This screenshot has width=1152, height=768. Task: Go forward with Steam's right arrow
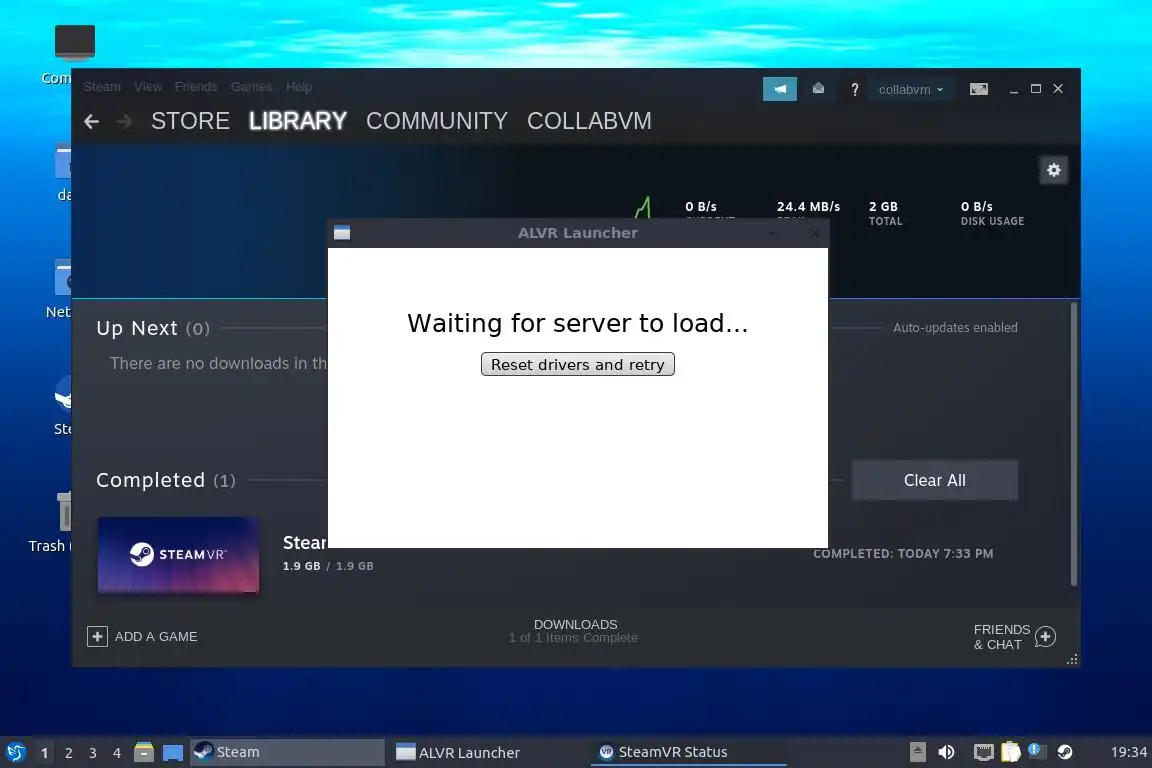tap(124, 121)
